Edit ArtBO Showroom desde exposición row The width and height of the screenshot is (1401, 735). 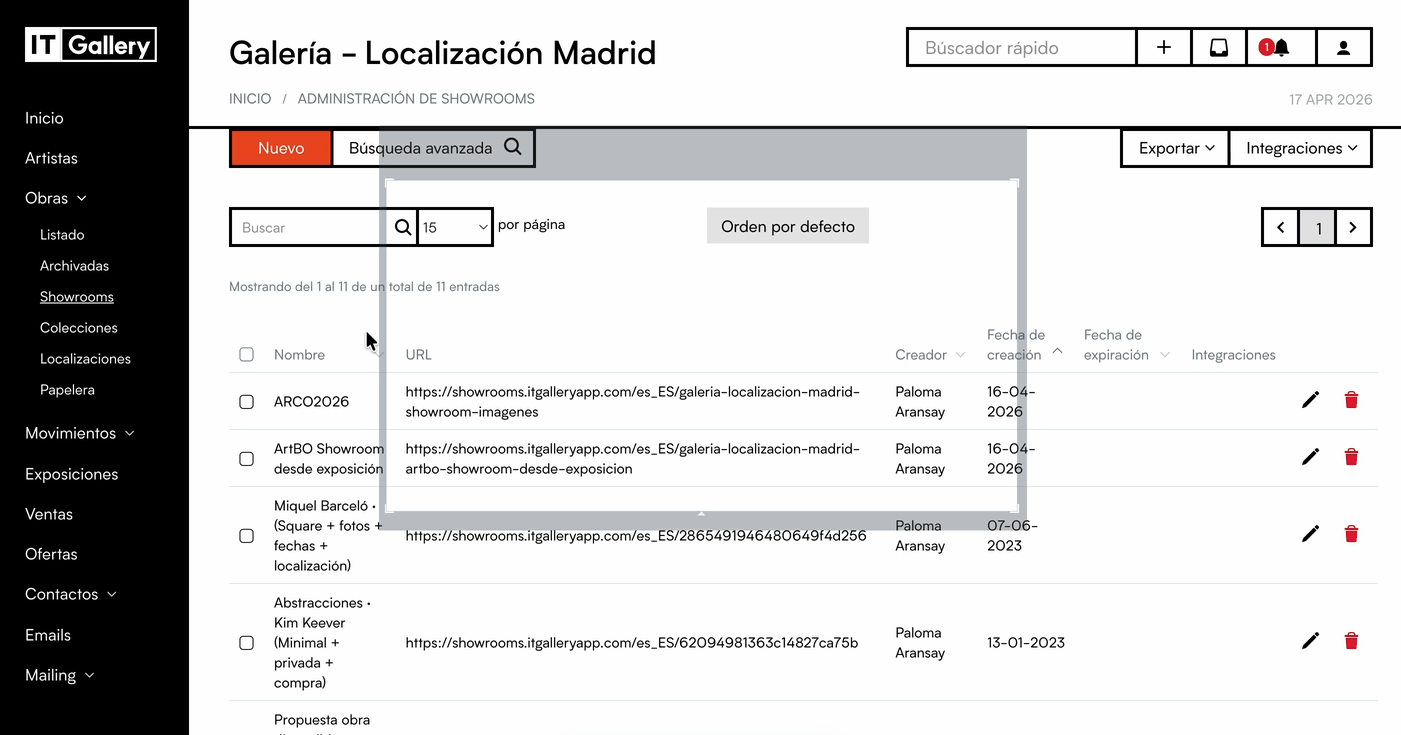[x=1310, y=457]
